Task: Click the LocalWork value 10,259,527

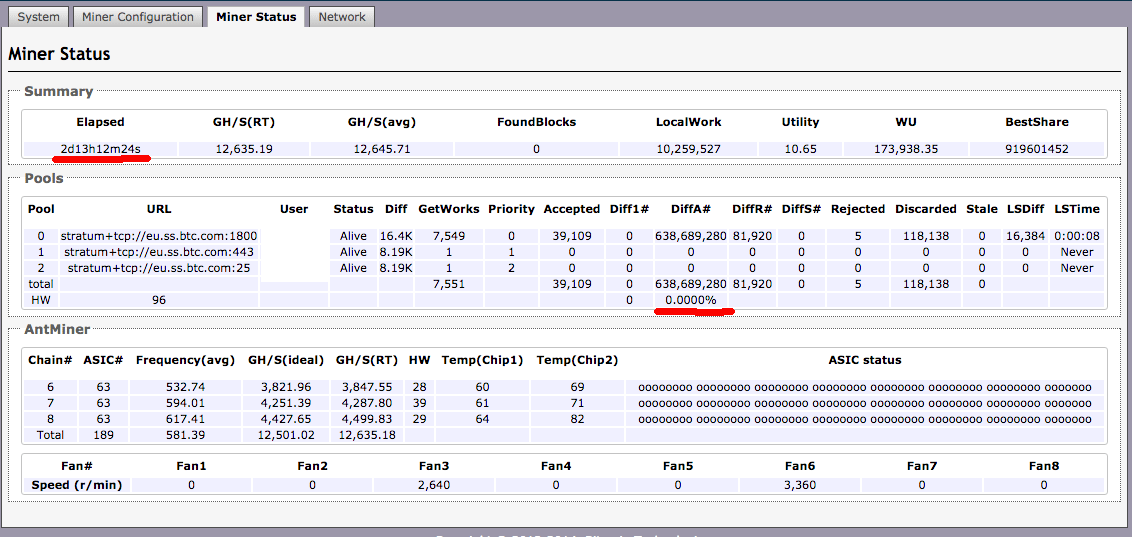Action: pos(688,149)
